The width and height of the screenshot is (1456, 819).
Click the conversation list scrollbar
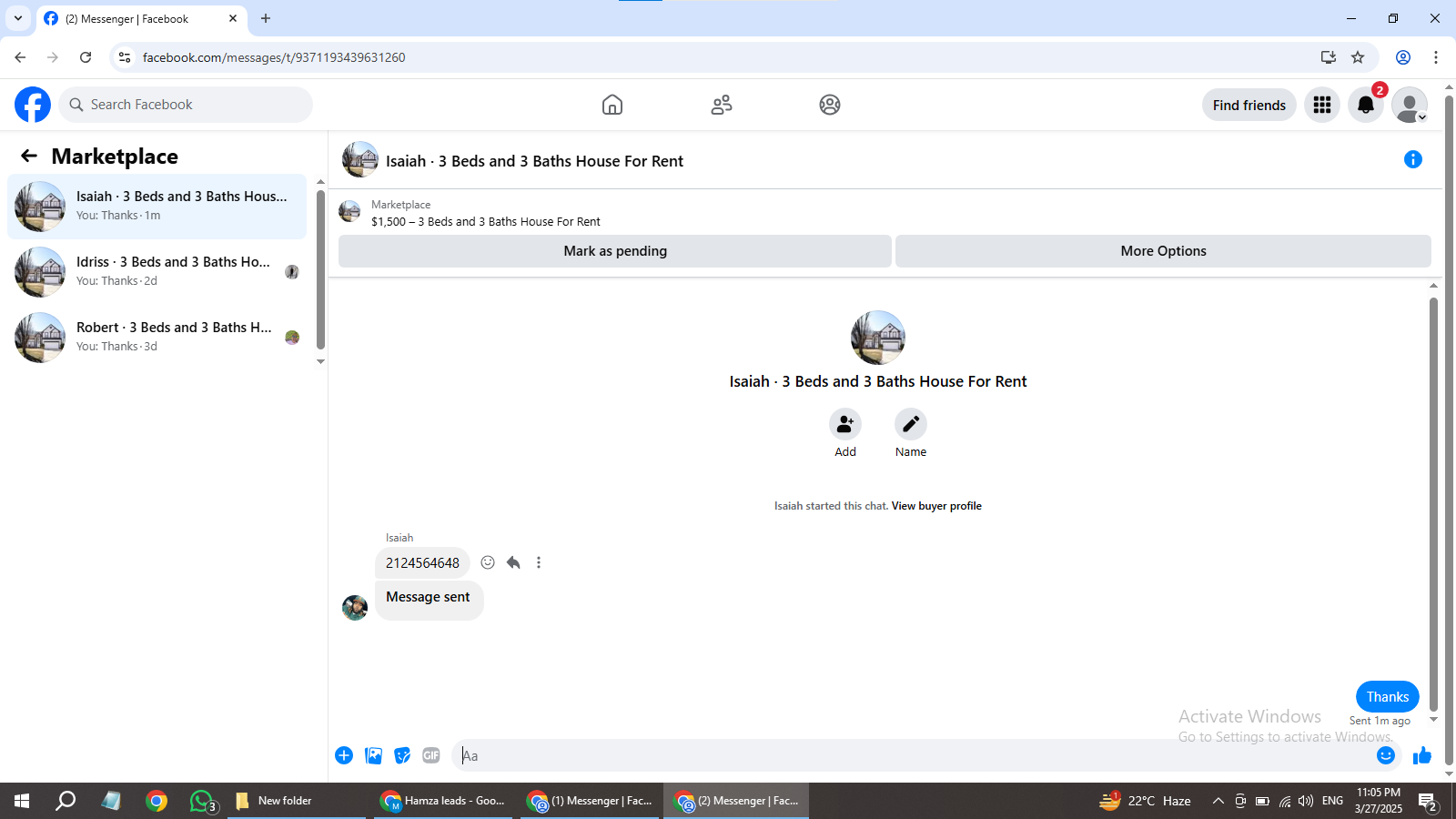tap(320, 271)
